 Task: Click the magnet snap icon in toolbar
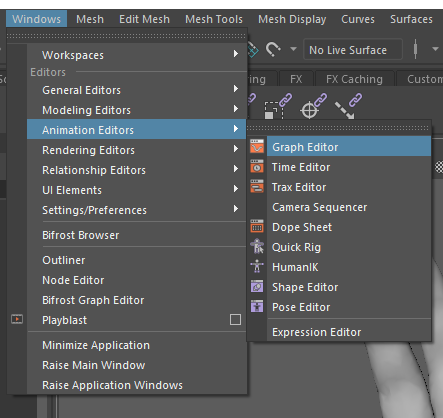(x=273, y=49)
